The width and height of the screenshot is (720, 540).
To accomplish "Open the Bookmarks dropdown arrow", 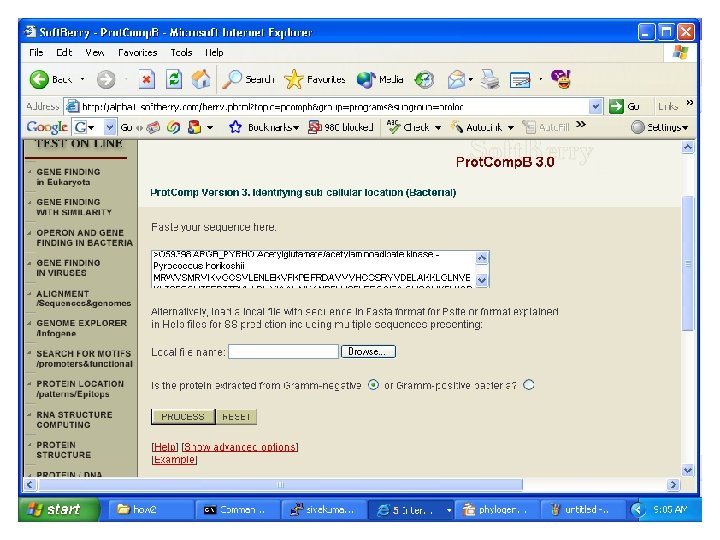I will click(x=296, y=128).
